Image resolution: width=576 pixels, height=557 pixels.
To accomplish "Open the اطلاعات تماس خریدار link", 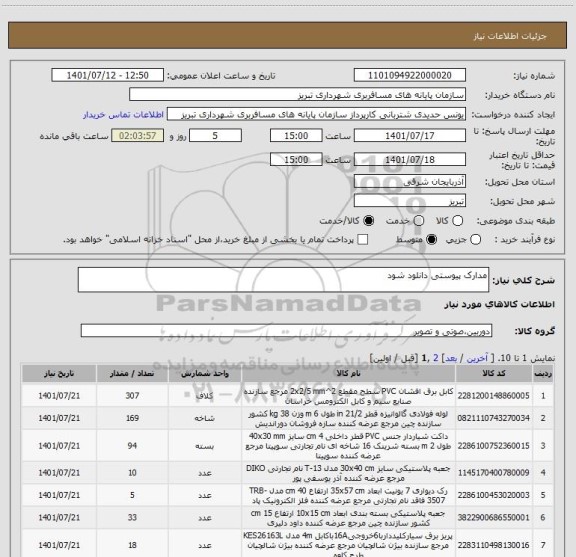I will pos(123,115).
